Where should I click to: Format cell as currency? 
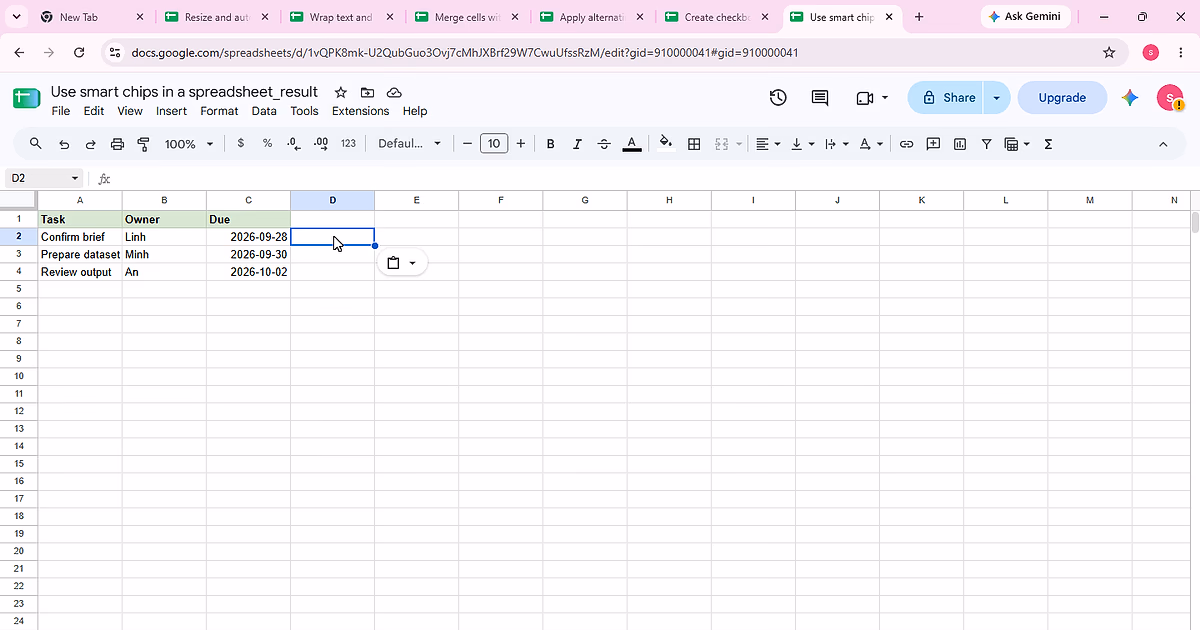tap(241, 144)
